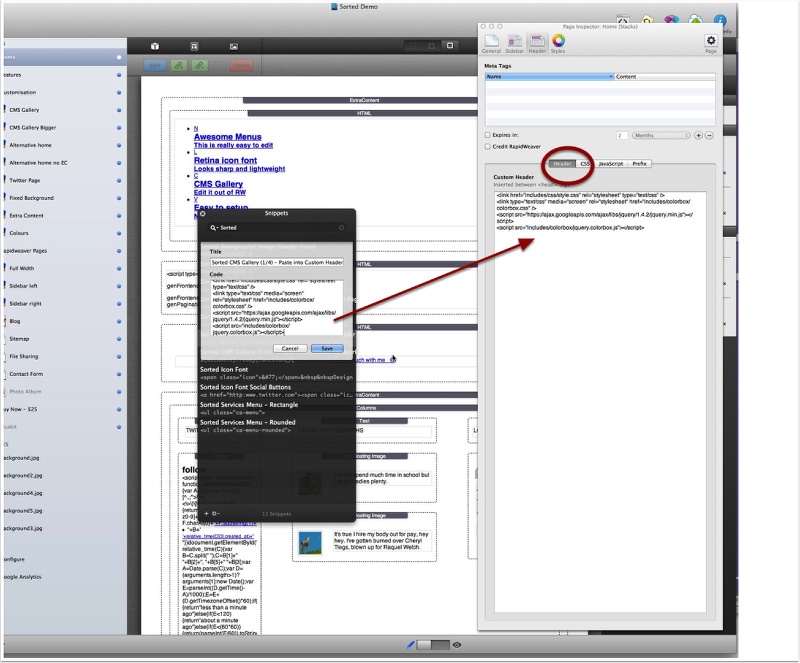Screen dimensions: 800x663
Task: Open the CMS Gallery link on page
Action: [x=218, y=184]
